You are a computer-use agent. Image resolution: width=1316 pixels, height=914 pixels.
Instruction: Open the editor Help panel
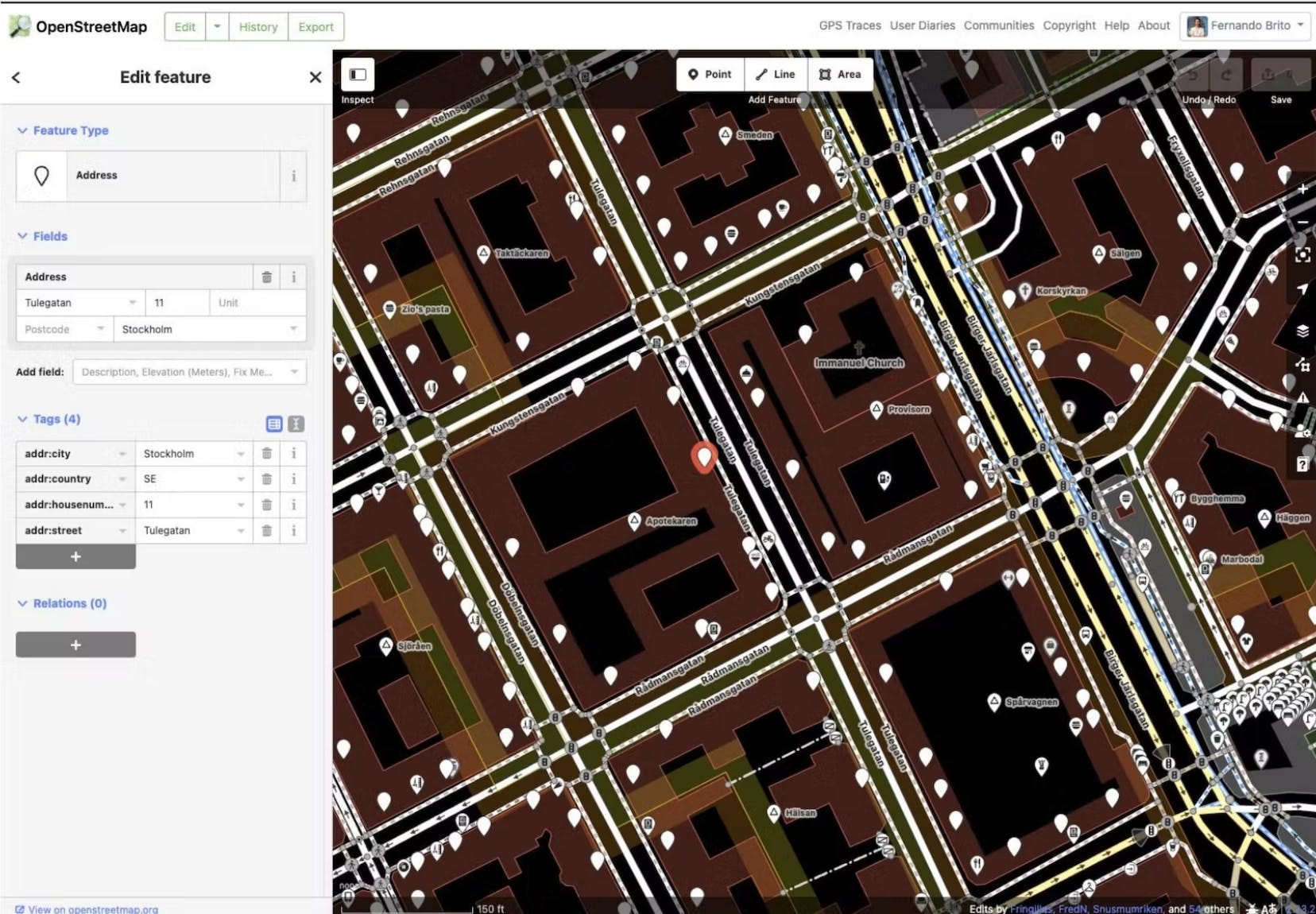1303,464
